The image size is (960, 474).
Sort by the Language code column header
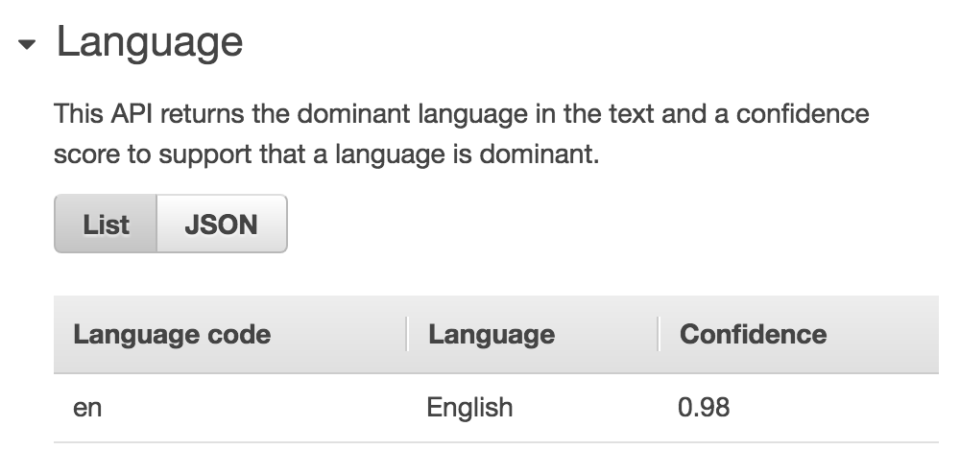coord(172,334)
